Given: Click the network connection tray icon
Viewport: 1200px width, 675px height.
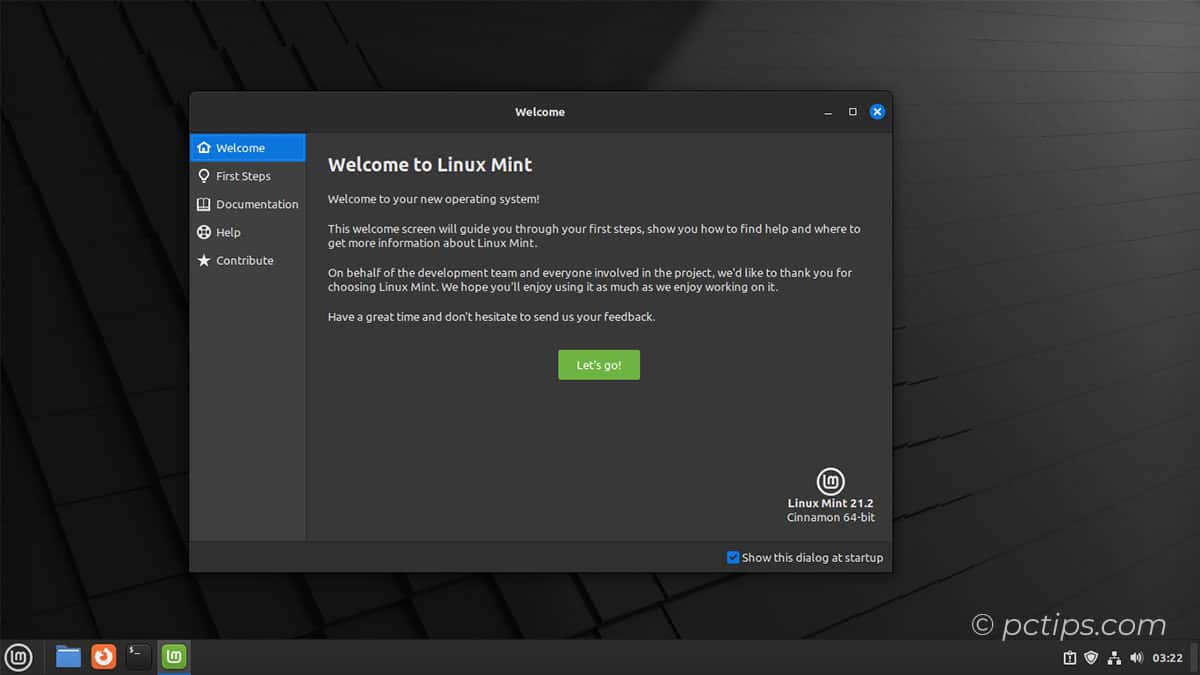Looking at the screenshot, I should pyautogui.click(x=1114, y=658).
